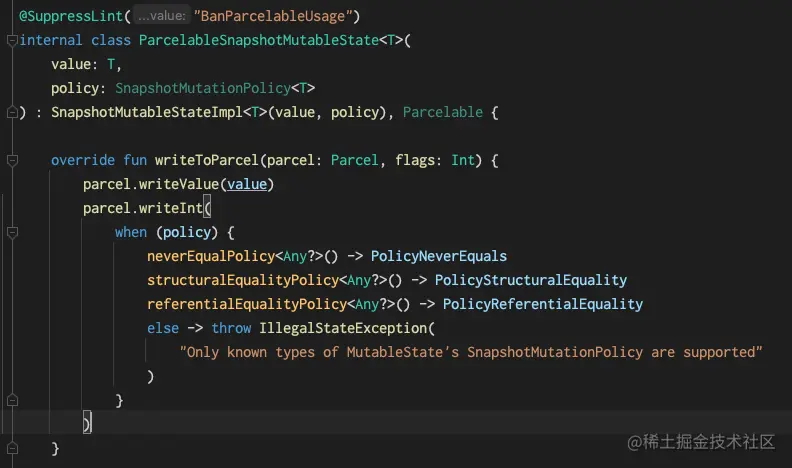This screenshot has height=468, width=792.
Task: Collapse the override fun writeToParcel block
Action: [x=13, y=161]
